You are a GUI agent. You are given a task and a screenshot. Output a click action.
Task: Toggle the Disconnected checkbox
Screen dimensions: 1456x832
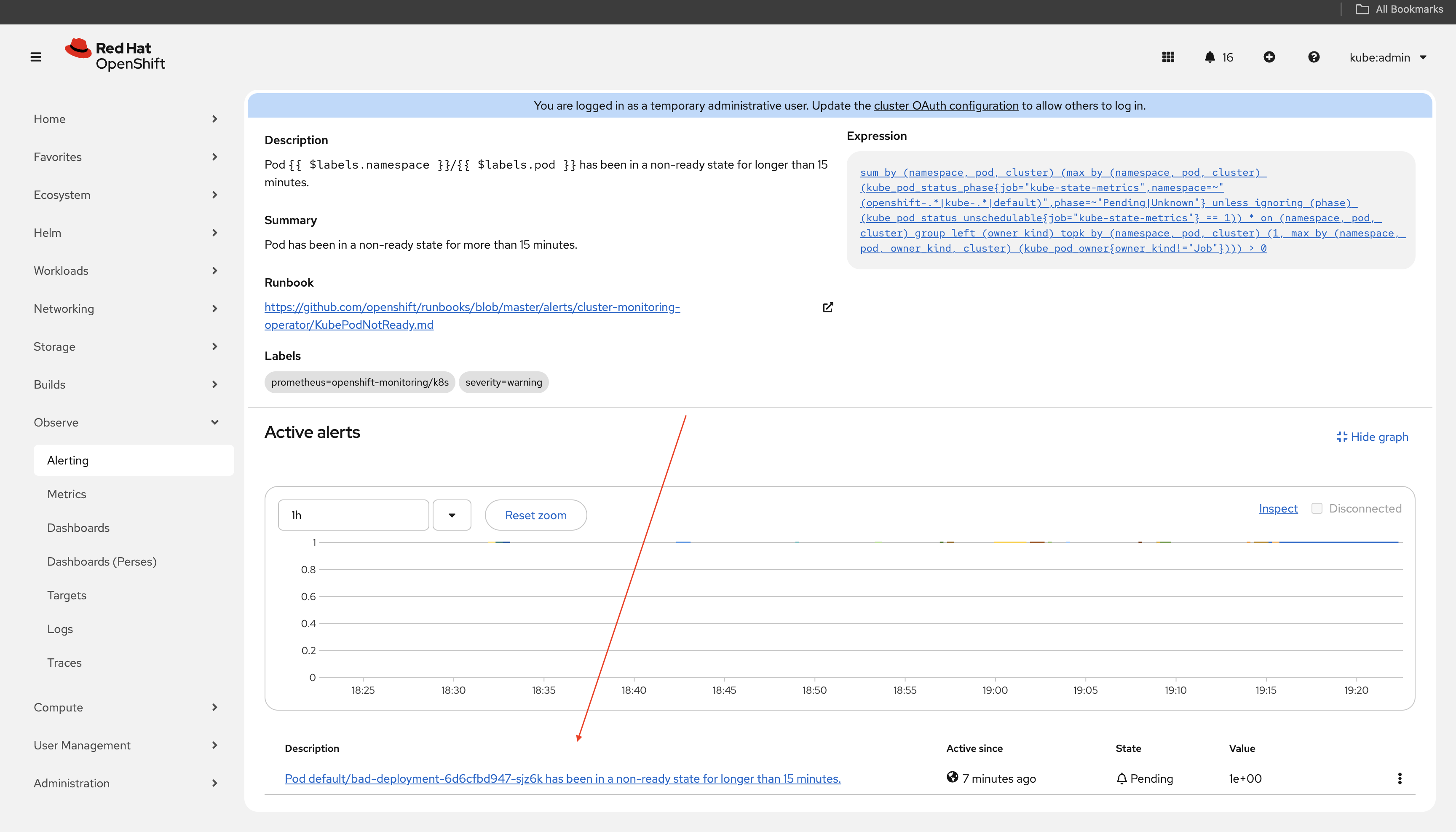(1317, 508)
